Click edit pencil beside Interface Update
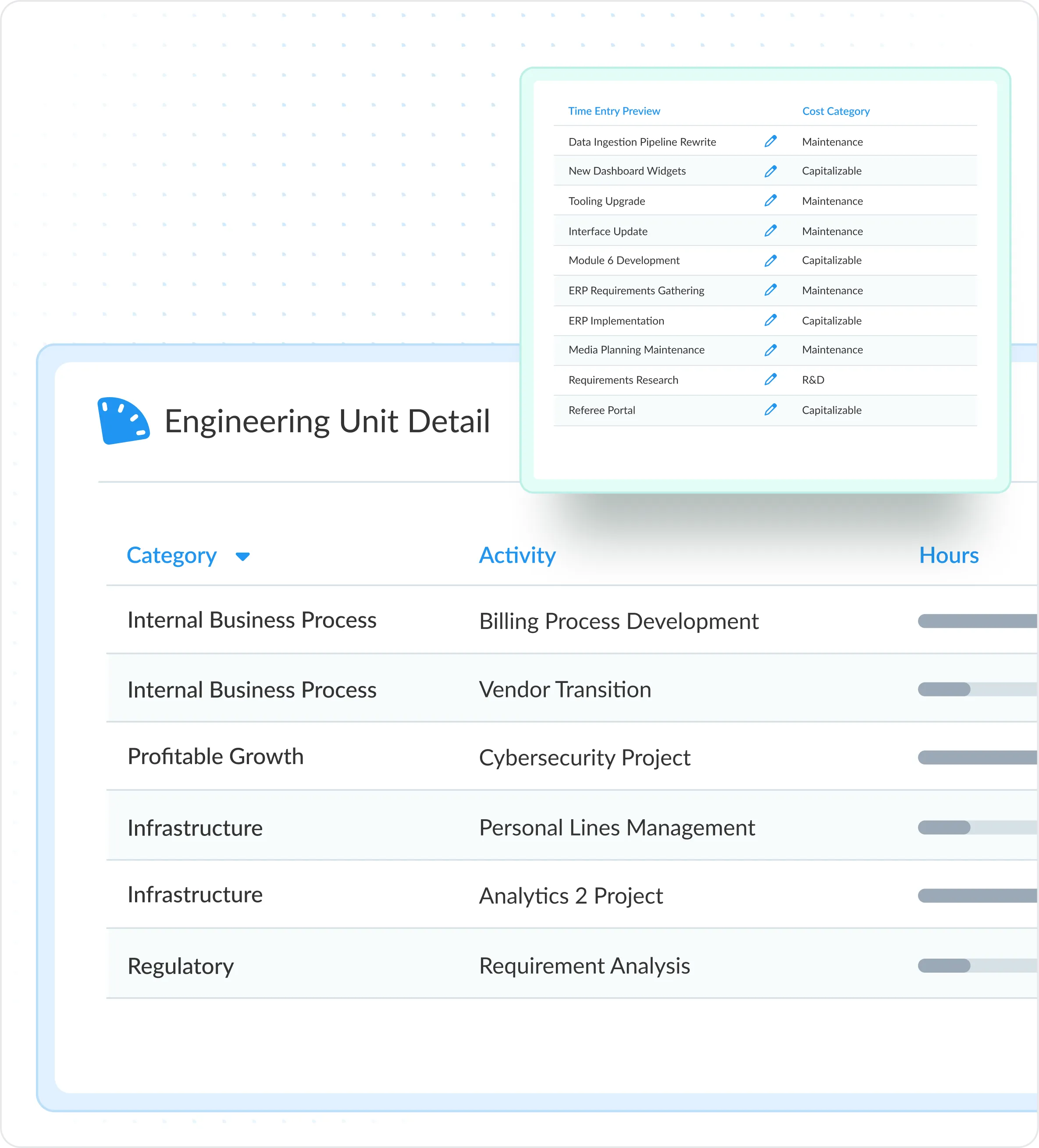The image size is (1039, 1148). [770, 231]
